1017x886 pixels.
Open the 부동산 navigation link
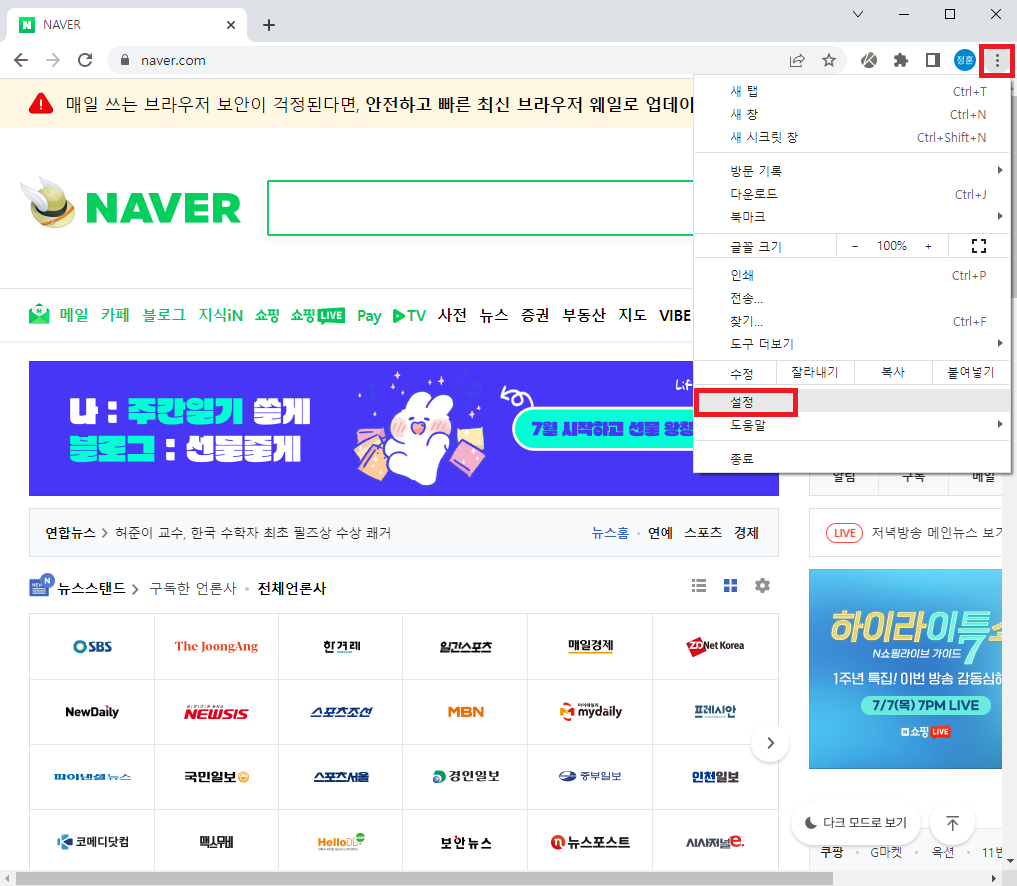point(584,315)
